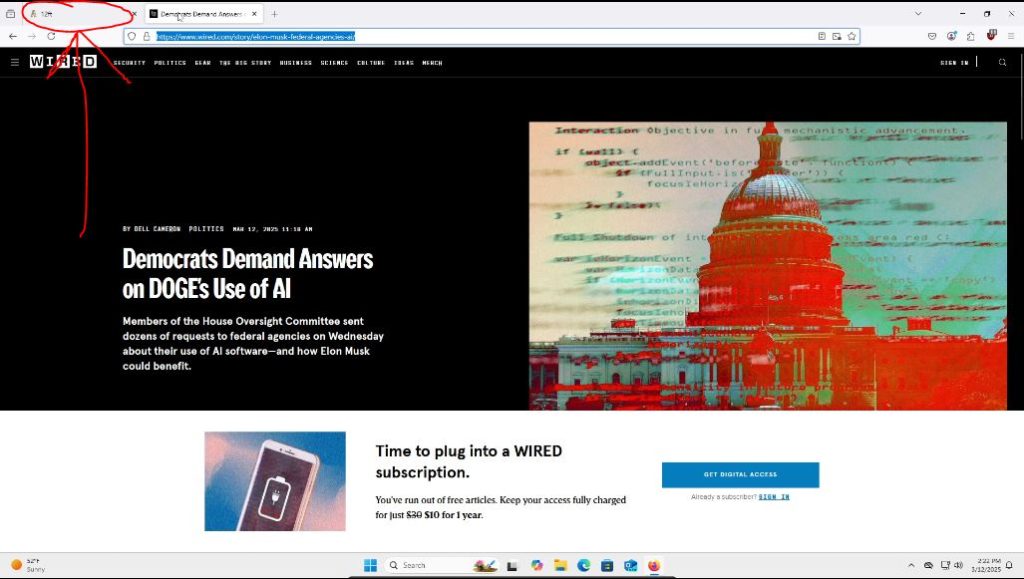Open the Merch link in WIRED nav
The image size is (1024, 579).
point(432,63)
